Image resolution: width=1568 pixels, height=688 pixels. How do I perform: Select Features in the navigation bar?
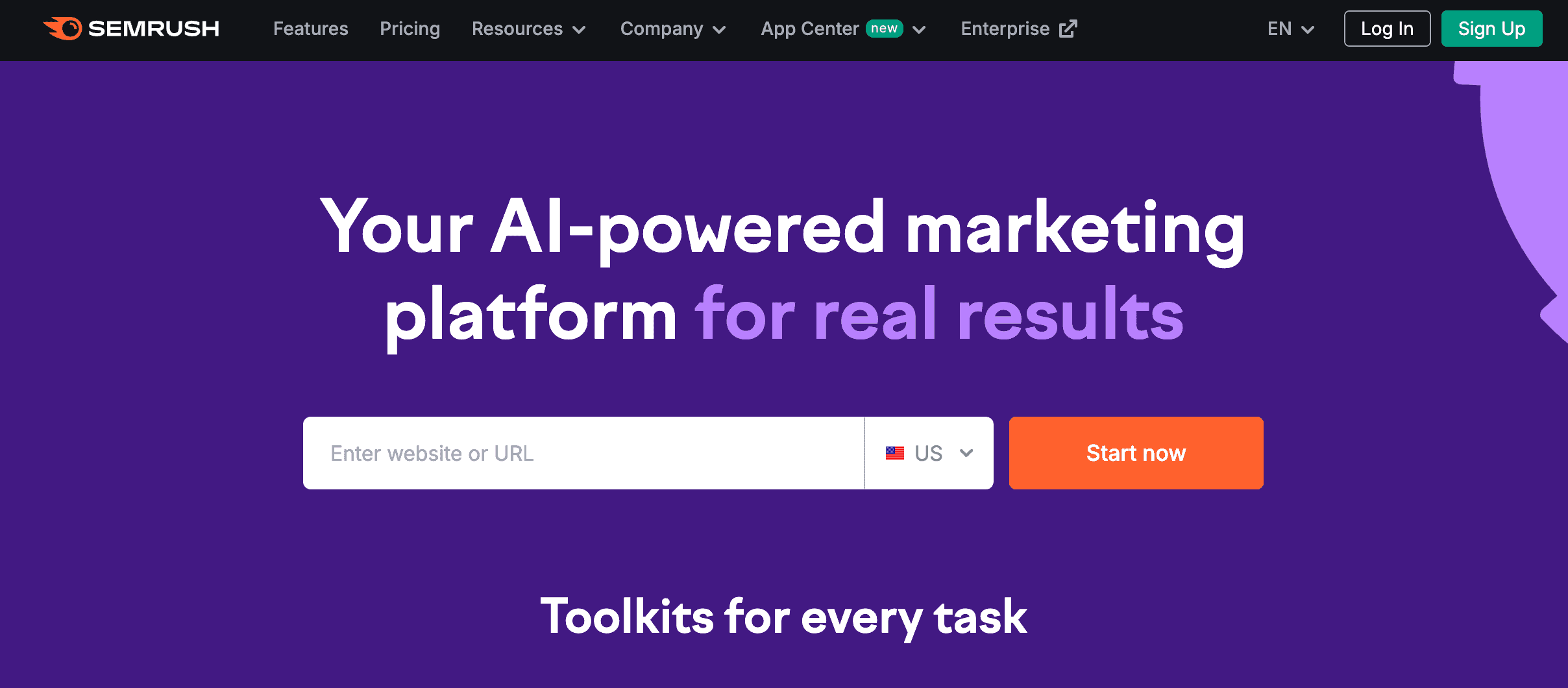[310, 29]
